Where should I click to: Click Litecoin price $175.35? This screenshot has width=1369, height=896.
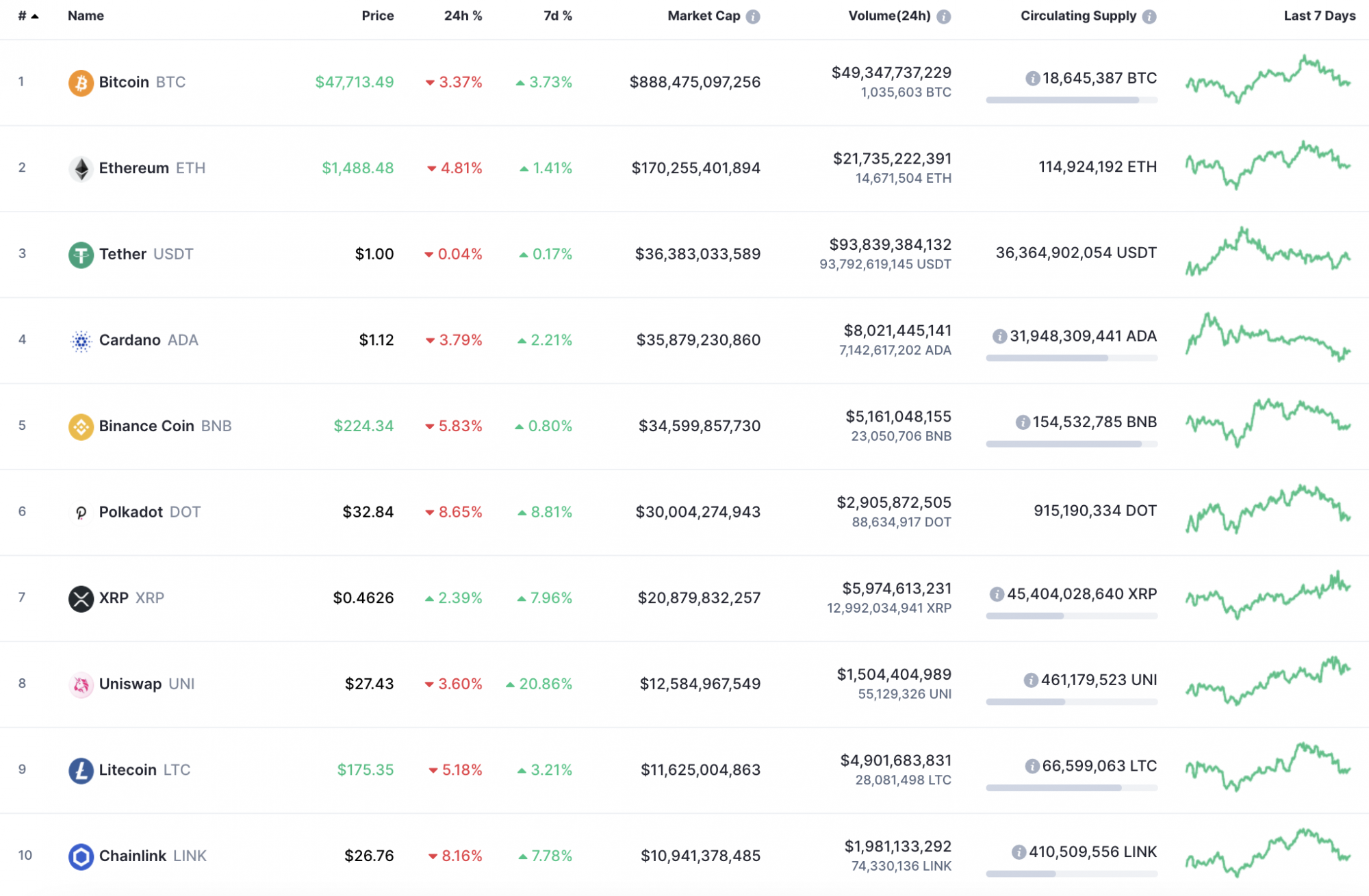coord(366,770)
